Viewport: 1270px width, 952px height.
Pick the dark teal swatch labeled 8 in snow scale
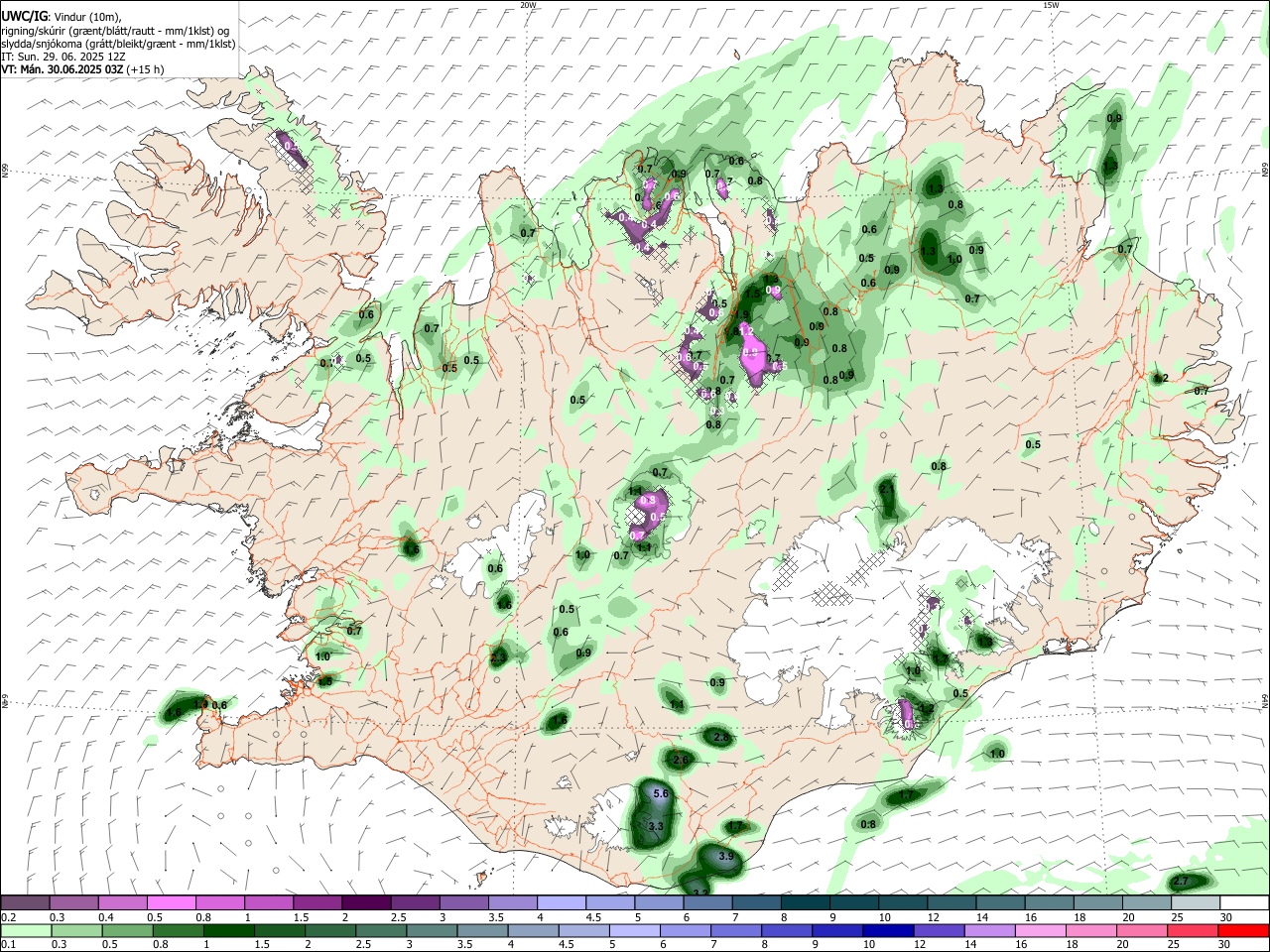tap(805, 903)
